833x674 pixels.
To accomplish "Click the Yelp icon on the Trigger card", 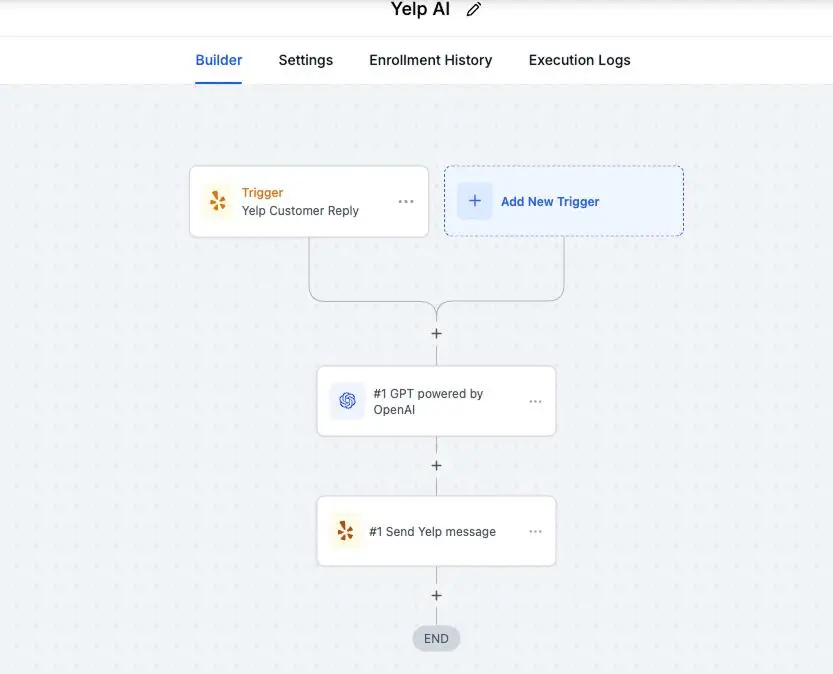I will pyautogui.click(x=217, y=201).
